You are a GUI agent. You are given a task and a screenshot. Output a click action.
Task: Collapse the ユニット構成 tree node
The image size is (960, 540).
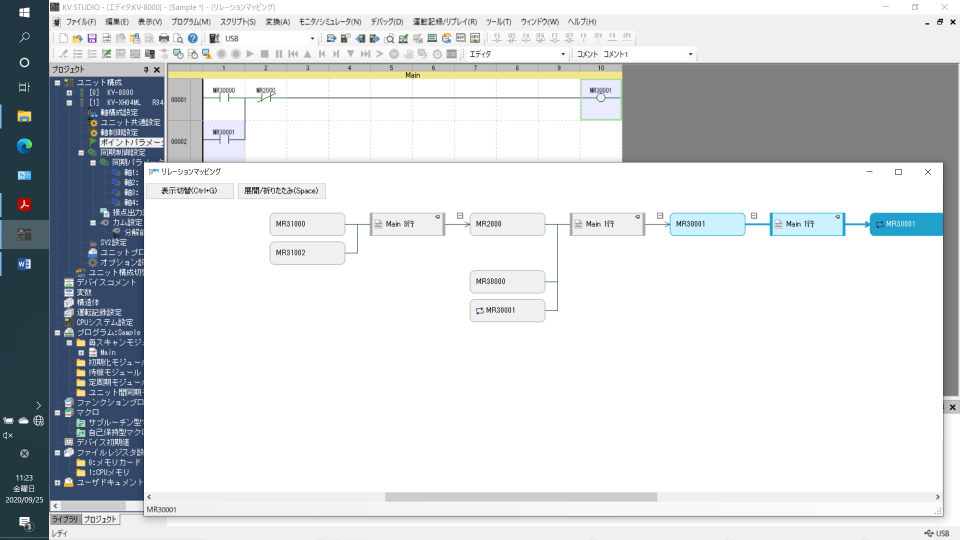(57, 82)
